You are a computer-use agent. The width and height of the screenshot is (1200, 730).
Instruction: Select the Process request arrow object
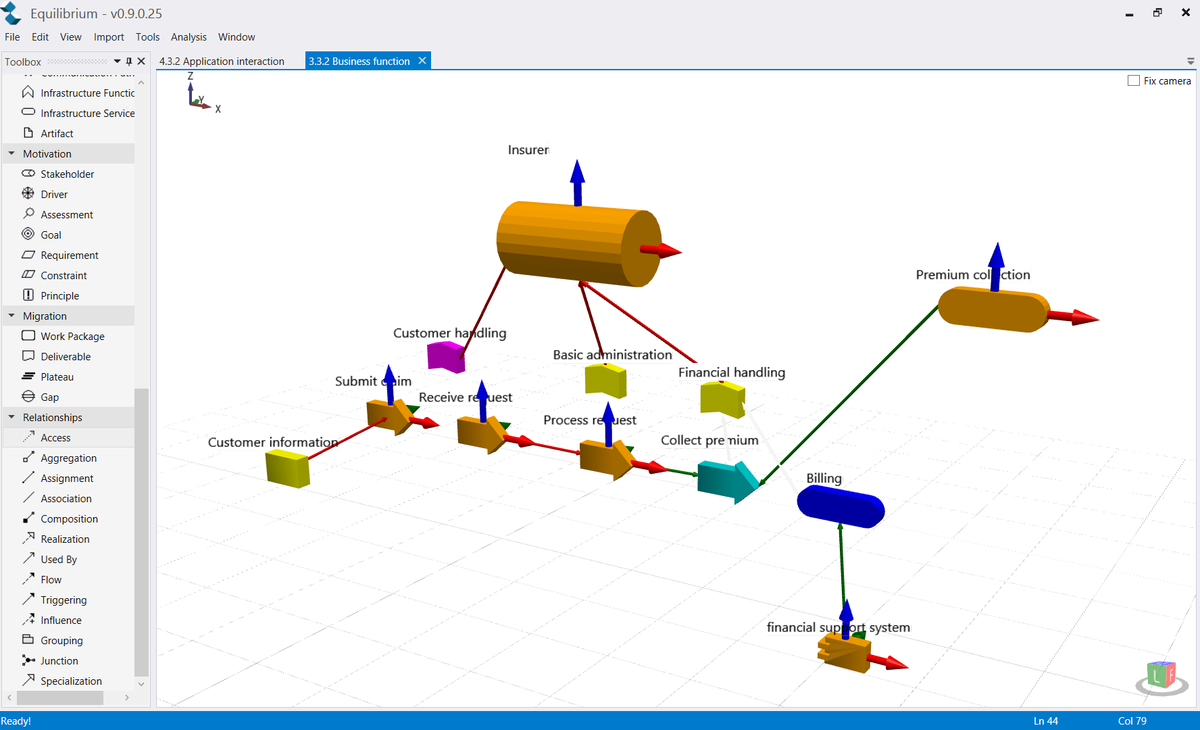click(605, 459)
